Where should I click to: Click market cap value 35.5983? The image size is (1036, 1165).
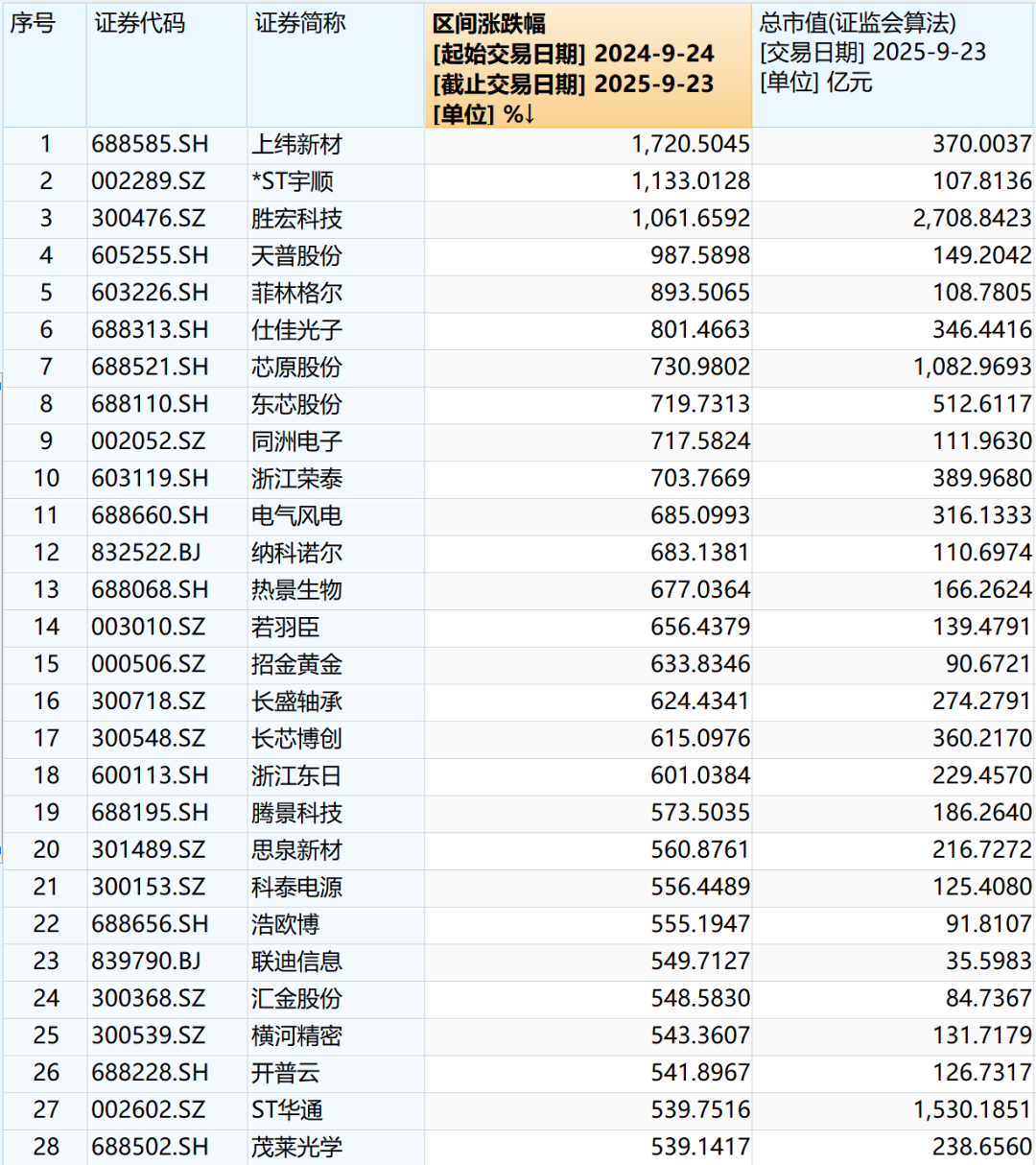point(988,961)
